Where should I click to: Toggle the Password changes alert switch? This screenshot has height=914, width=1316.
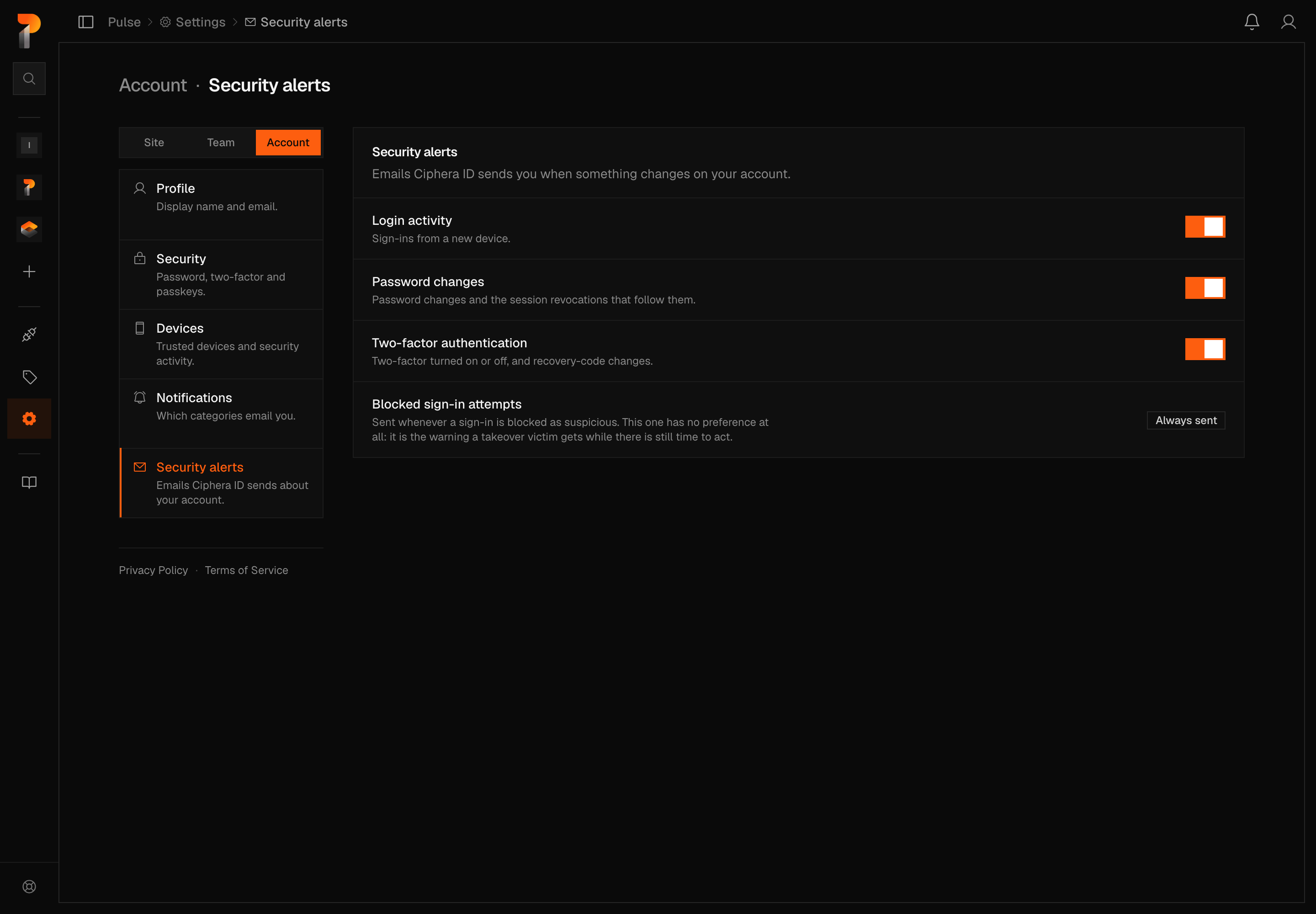(x=1205, y=288)
